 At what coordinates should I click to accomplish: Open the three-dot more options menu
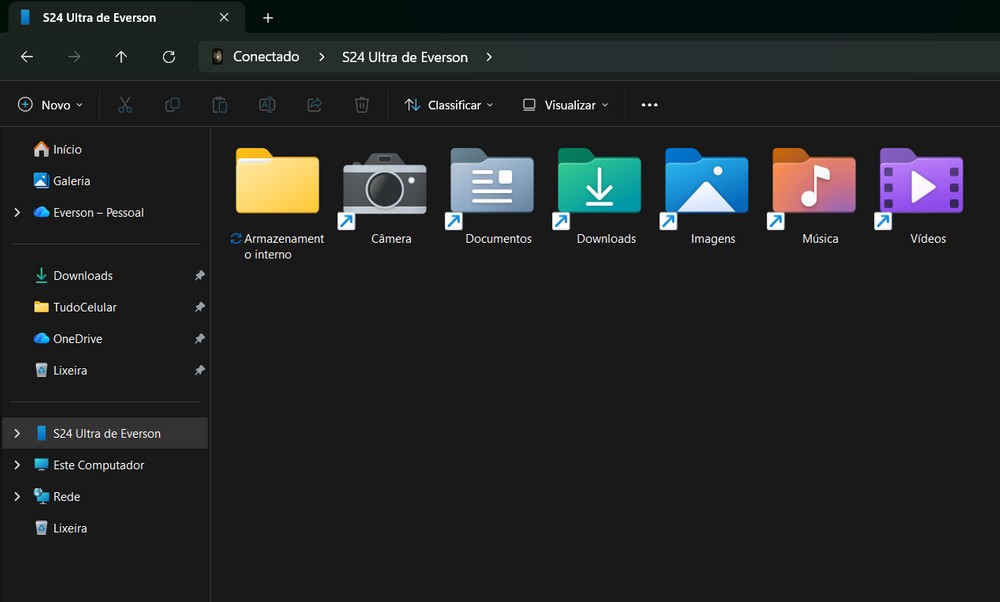[x=649, y=105]
